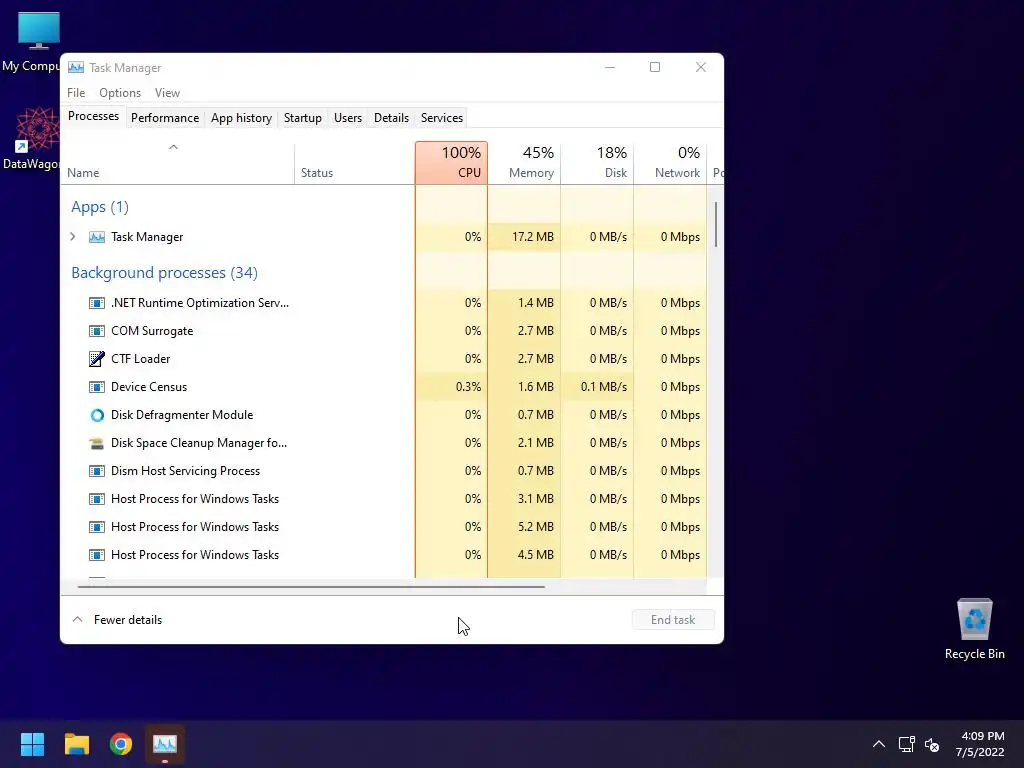Click the COM Surrogate process icon
Image resolution: width=1024 pixels, height=768 pixels.
pyautogui.click(x=97, y=331)
